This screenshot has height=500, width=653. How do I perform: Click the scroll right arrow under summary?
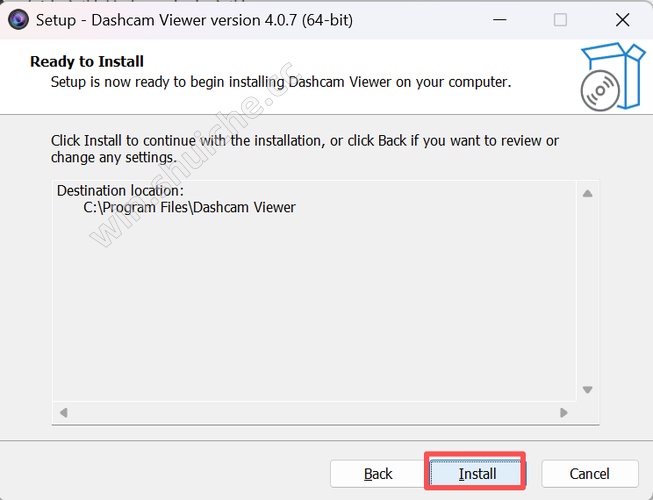pyautogui.click(x=563, y=413)
